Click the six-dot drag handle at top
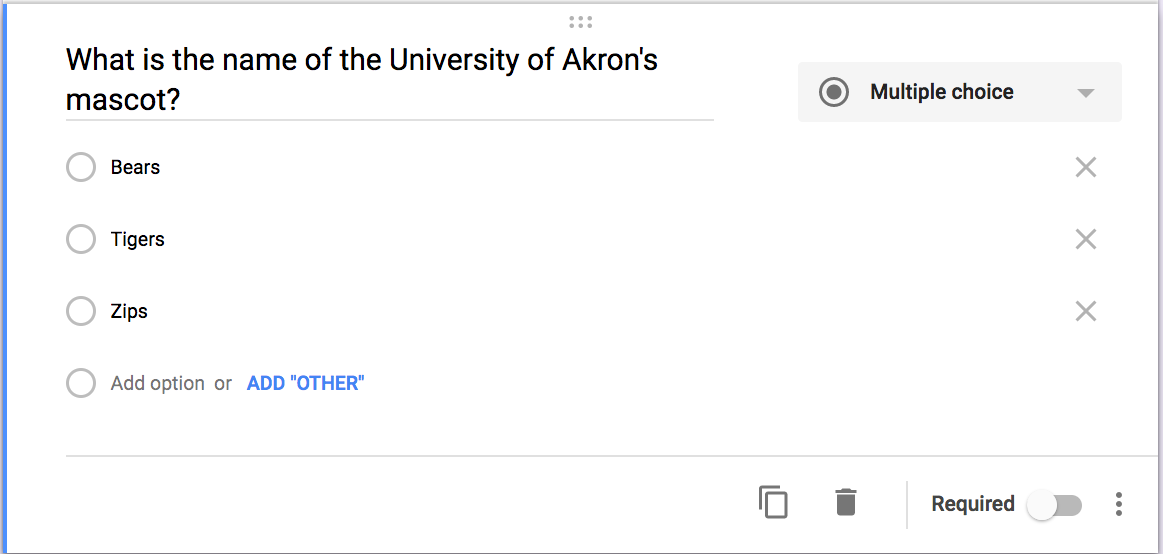1163x554 pixels. [580, 22]
